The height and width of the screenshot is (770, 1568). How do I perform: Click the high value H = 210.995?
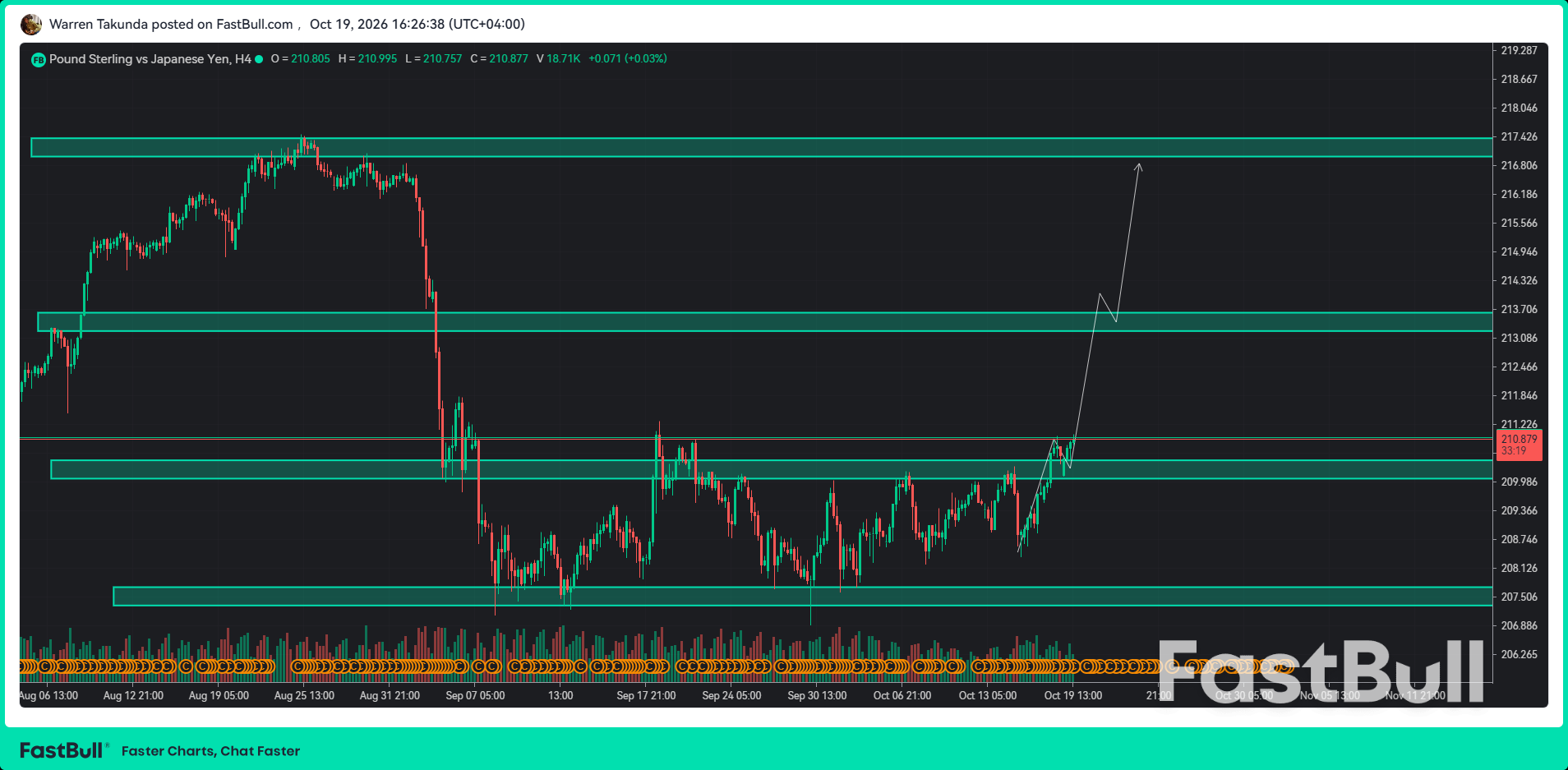367,59
